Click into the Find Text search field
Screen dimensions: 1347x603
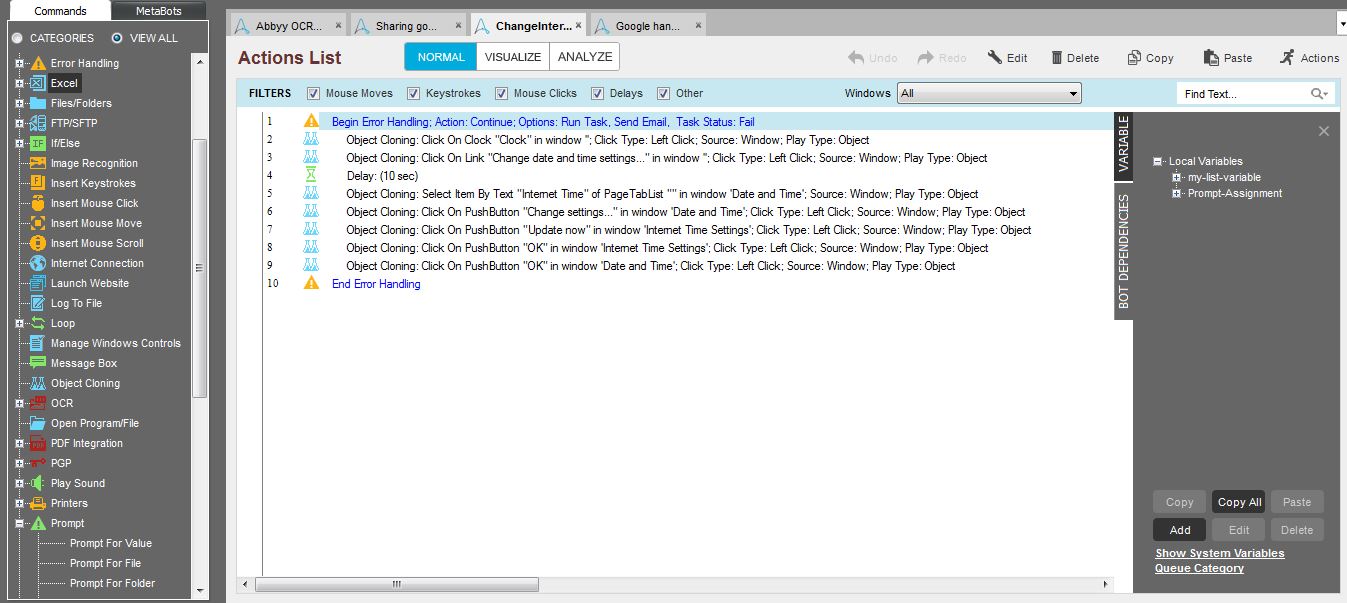coord(1244,94)
